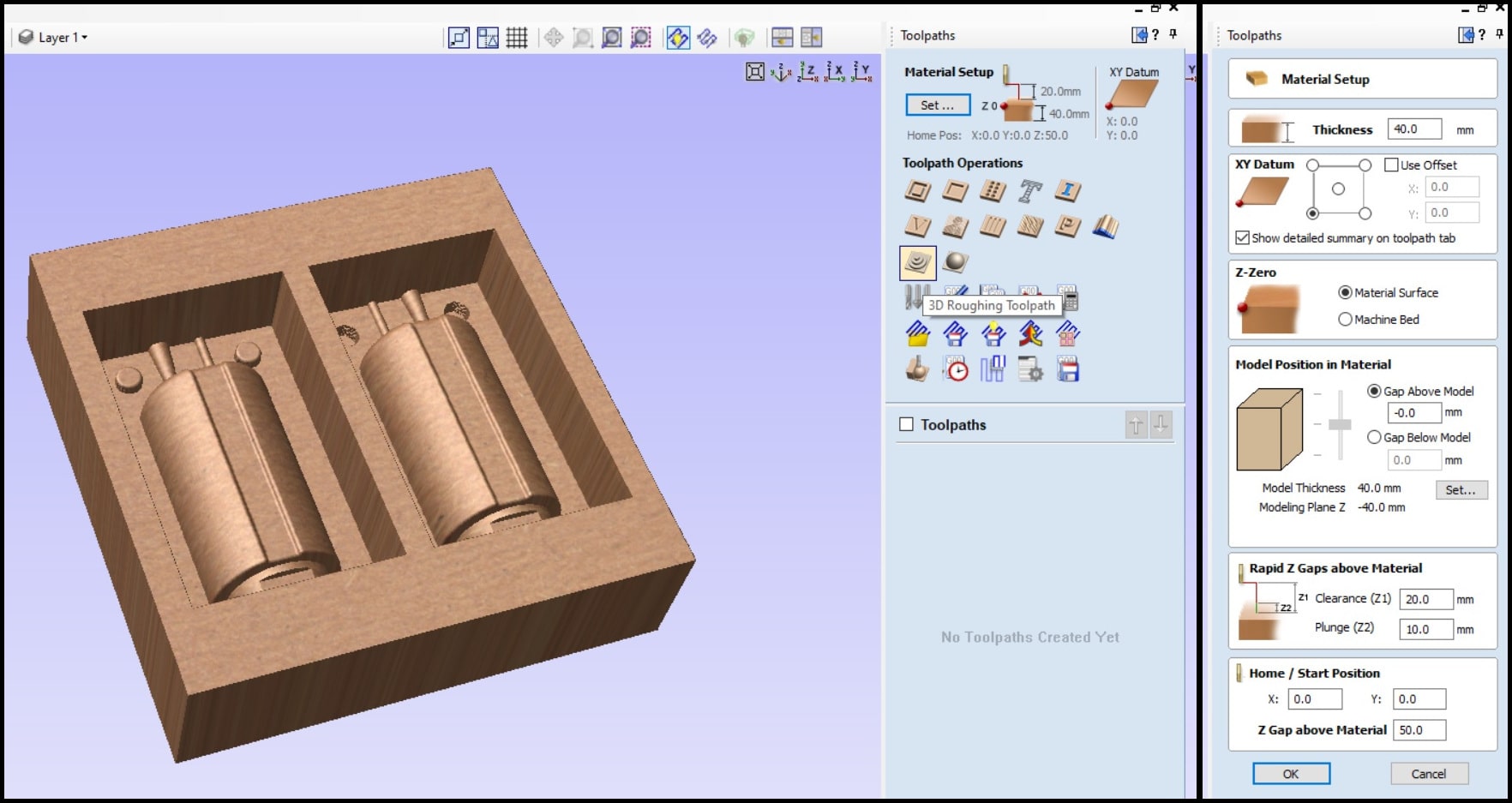Open the toolpath time estimate clock icon
Viewport: 1512px width, 803px height.
pos(955,369)
